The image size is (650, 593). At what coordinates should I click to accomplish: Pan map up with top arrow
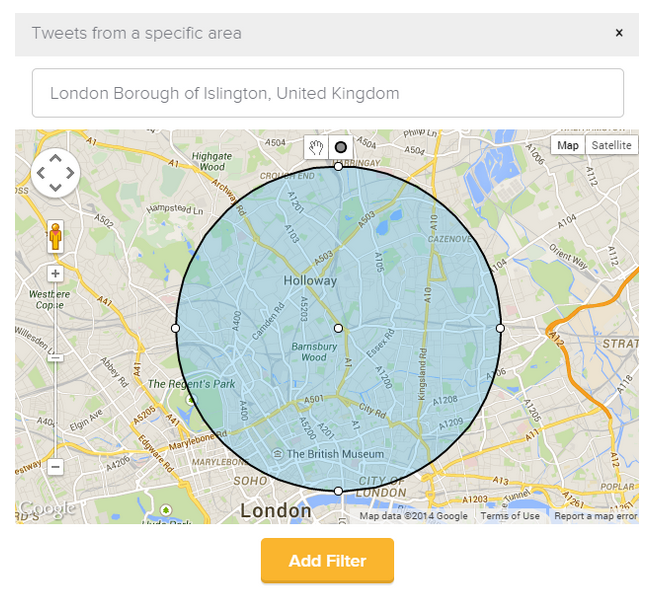click(56, 158)
